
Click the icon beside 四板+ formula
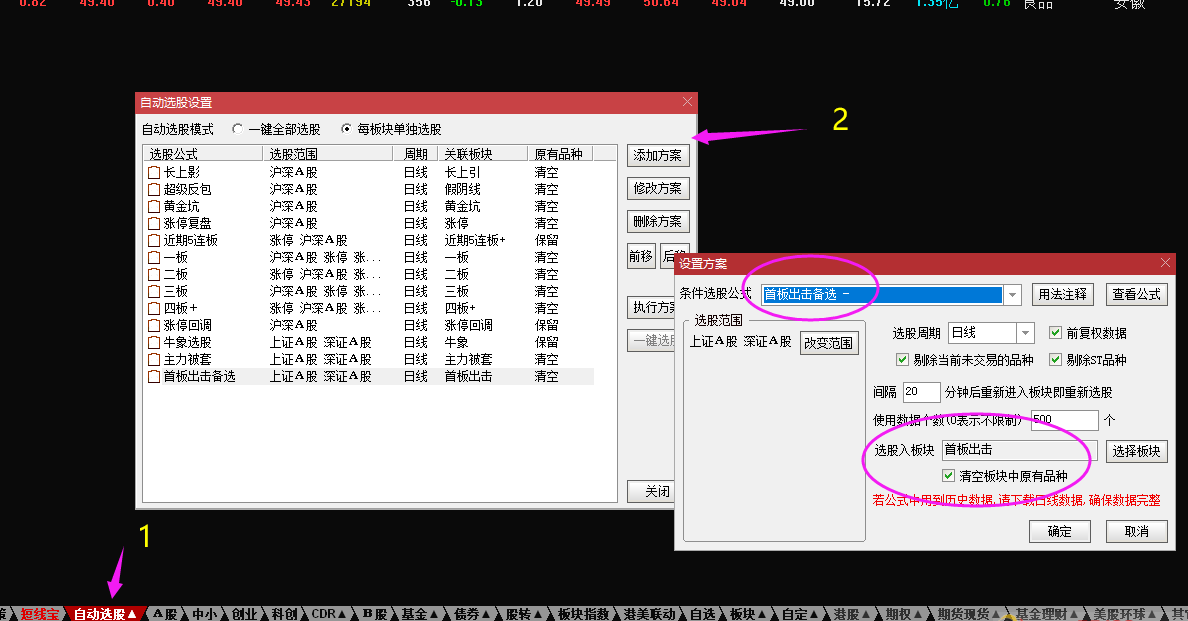(x=154, y=308)
